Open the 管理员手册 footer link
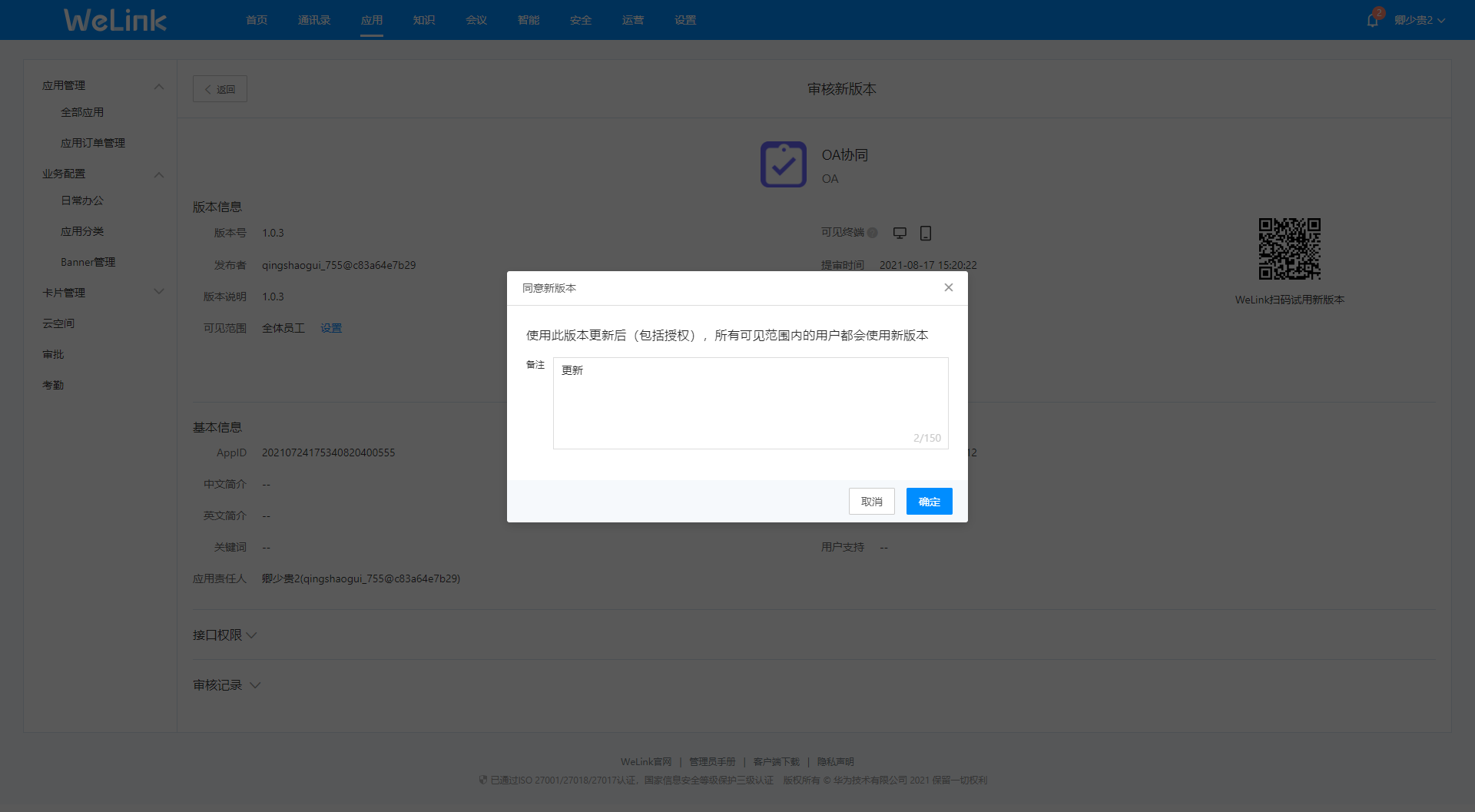The height and width of the screenshot is (812, 1475). pyautogui.click(x=712, y=762)
